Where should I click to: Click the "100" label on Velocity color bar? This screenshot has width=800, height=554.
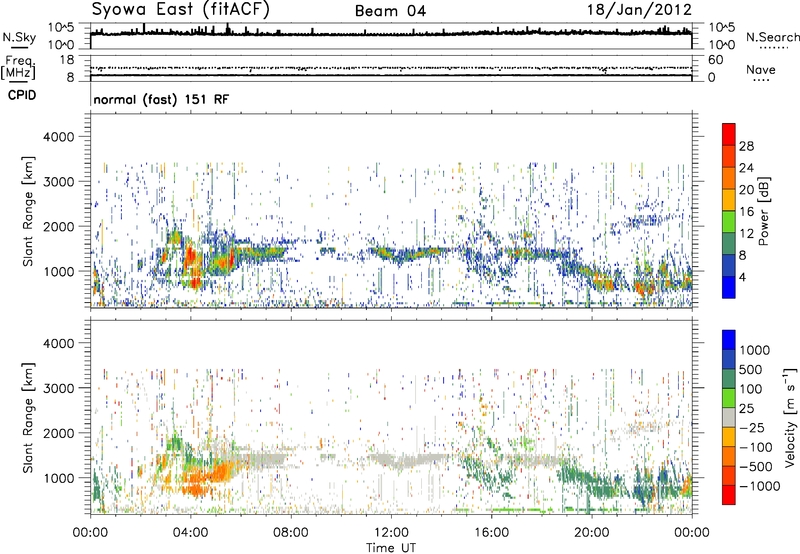coord(751,389)
